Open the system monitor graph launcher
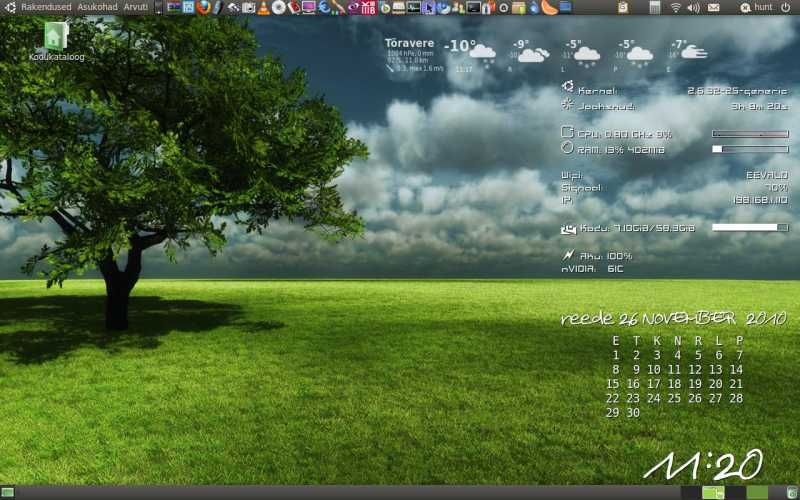Screen dimensions: 800x500 pyautogui.click(x=413, y=7)
